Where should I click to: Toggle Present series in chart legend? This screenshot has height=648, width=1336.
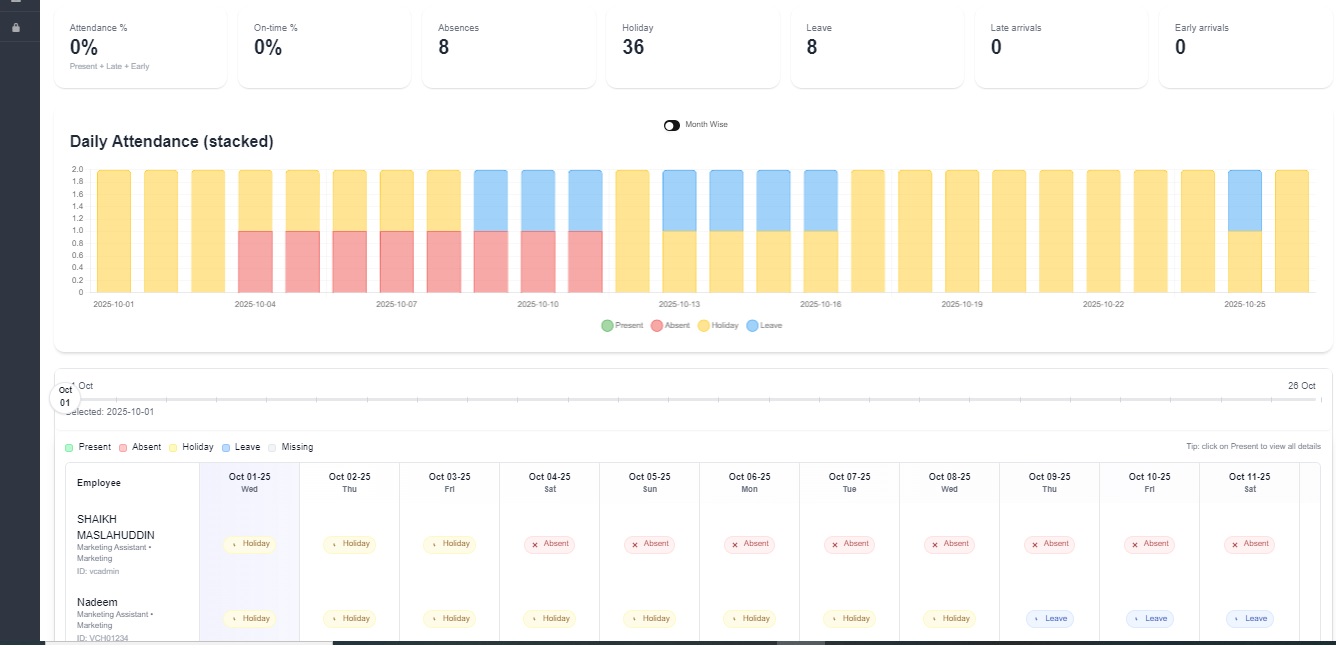click(x=607, y=326)
